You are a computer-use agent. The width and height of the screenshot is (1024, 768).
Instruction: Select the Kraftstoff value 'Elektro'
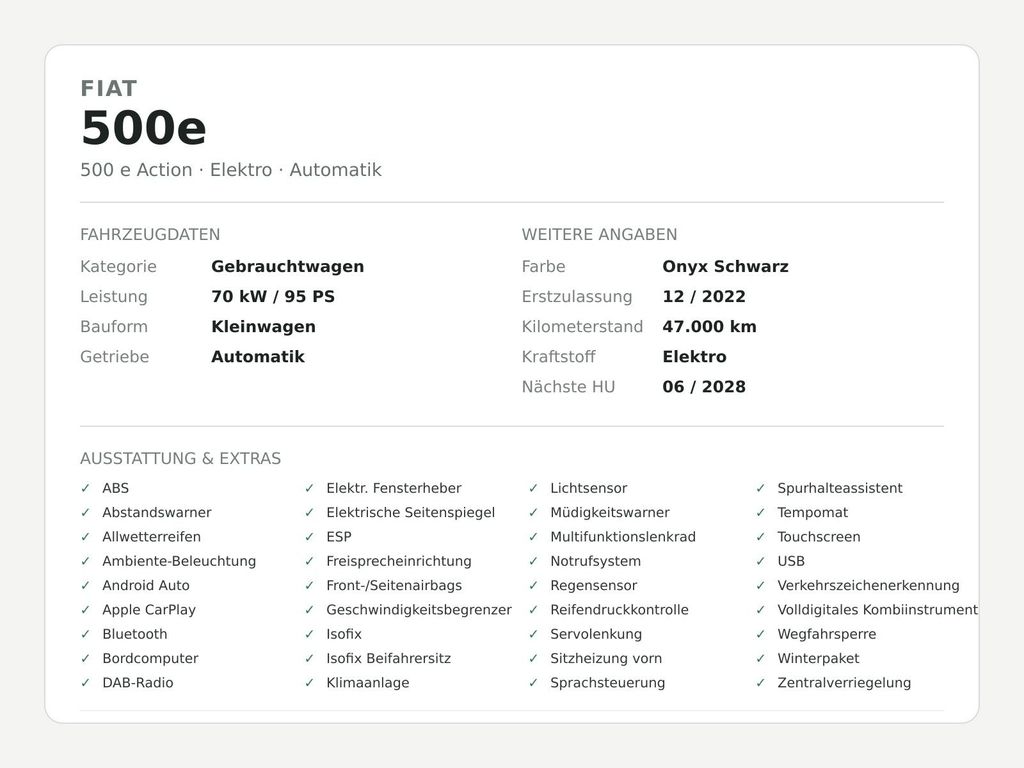coord(694,357)
